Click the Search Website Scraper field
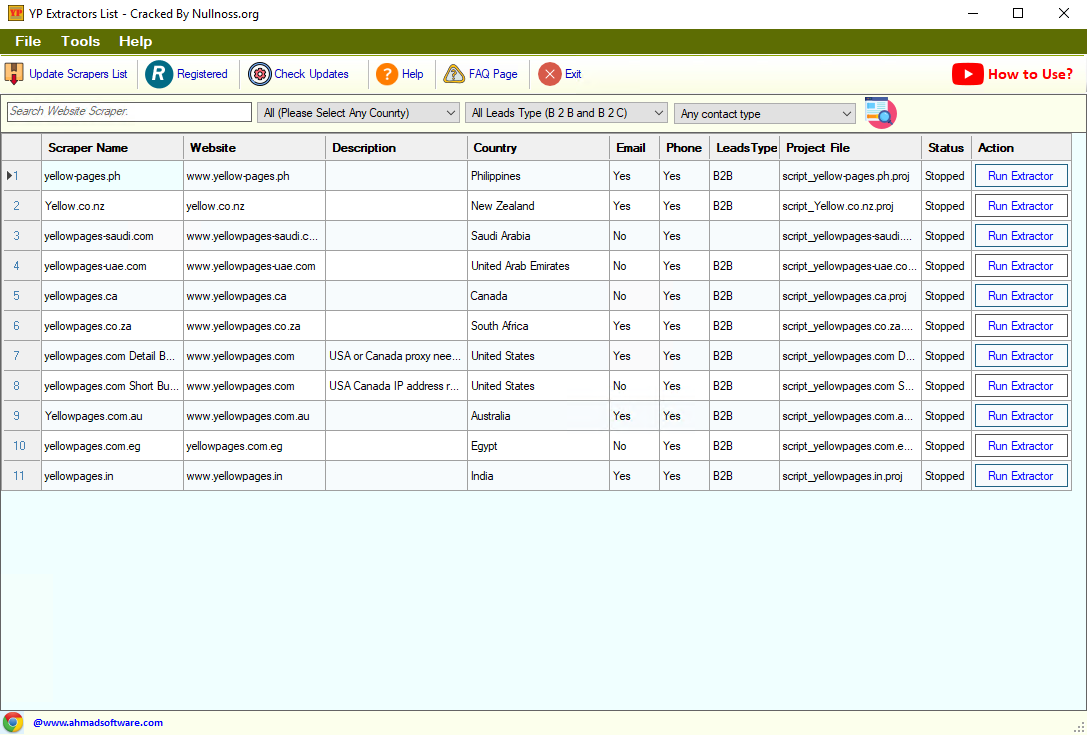This screenshot has width=1087, height=735. (129, 112)
